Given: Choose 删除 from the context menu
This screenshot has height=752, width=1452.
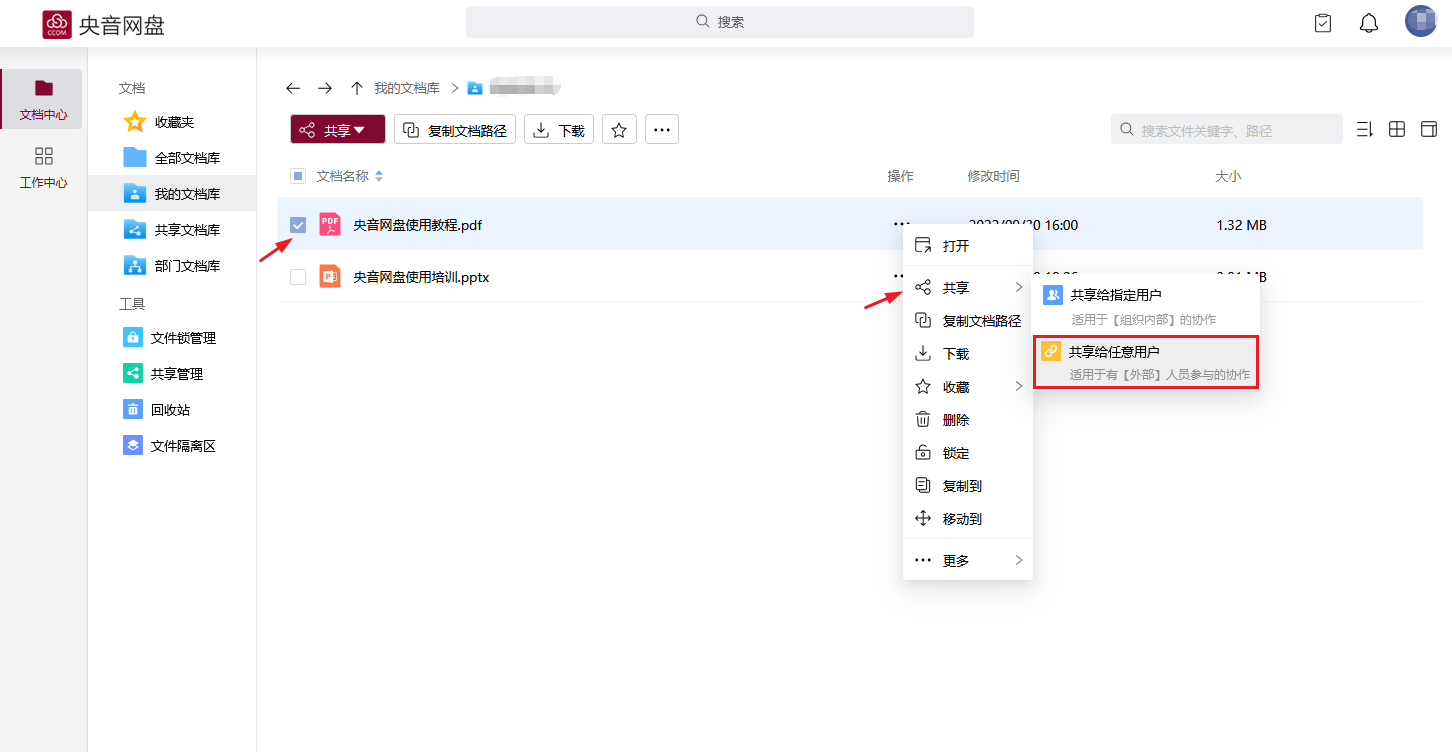Looking at the screenshot, I should [956, 420].
